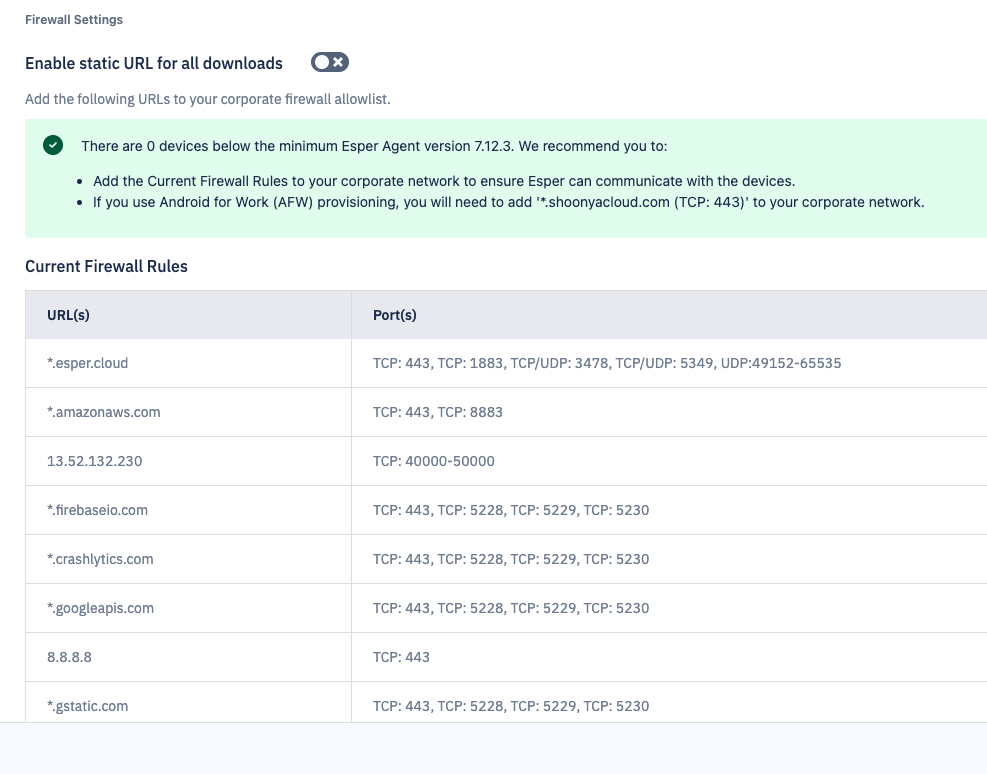Select the *.gstatic.com URL entry

tap(88, 706)
